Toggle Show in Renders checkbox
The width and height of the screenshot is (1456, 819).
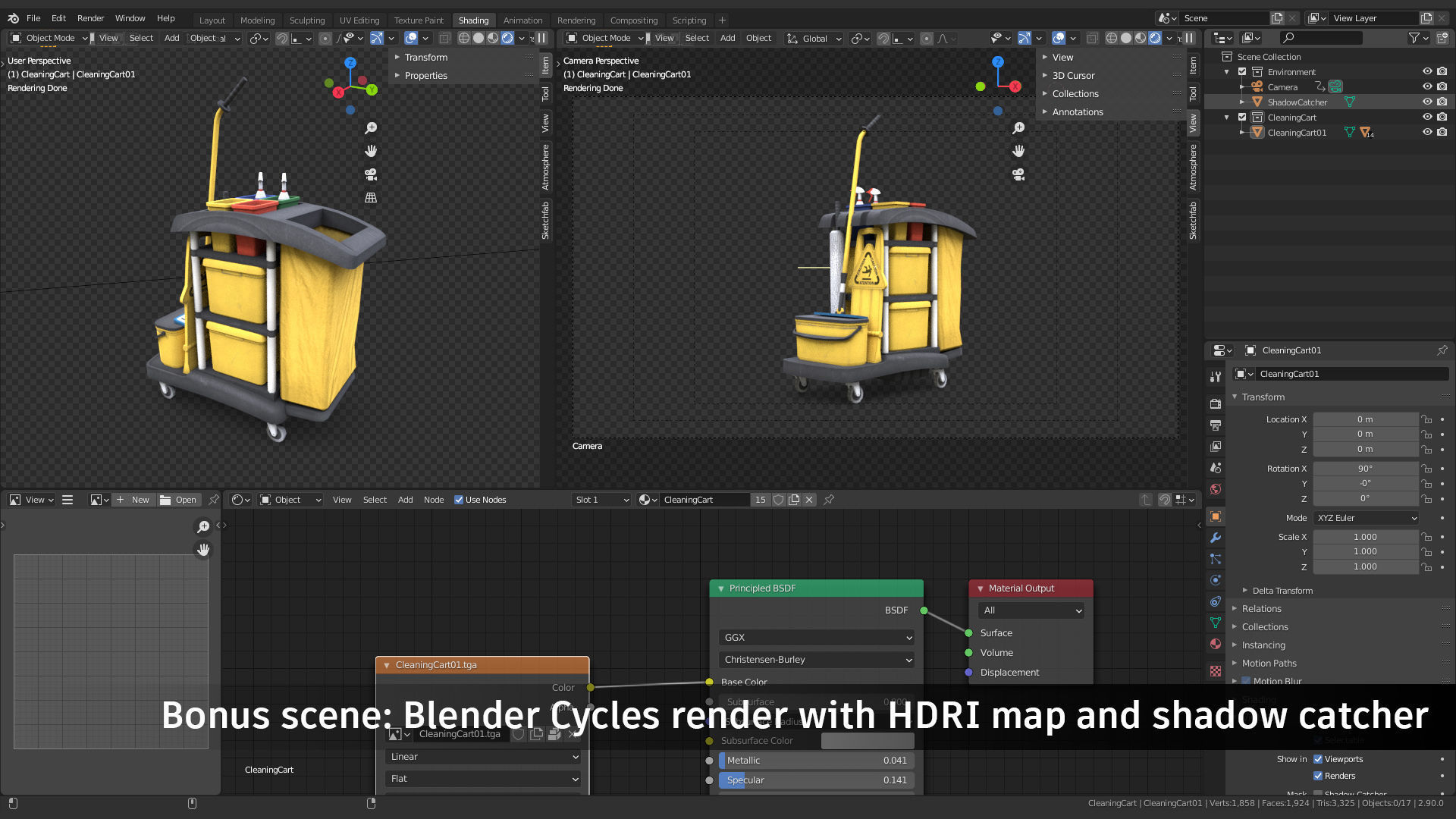[1318, 776]
